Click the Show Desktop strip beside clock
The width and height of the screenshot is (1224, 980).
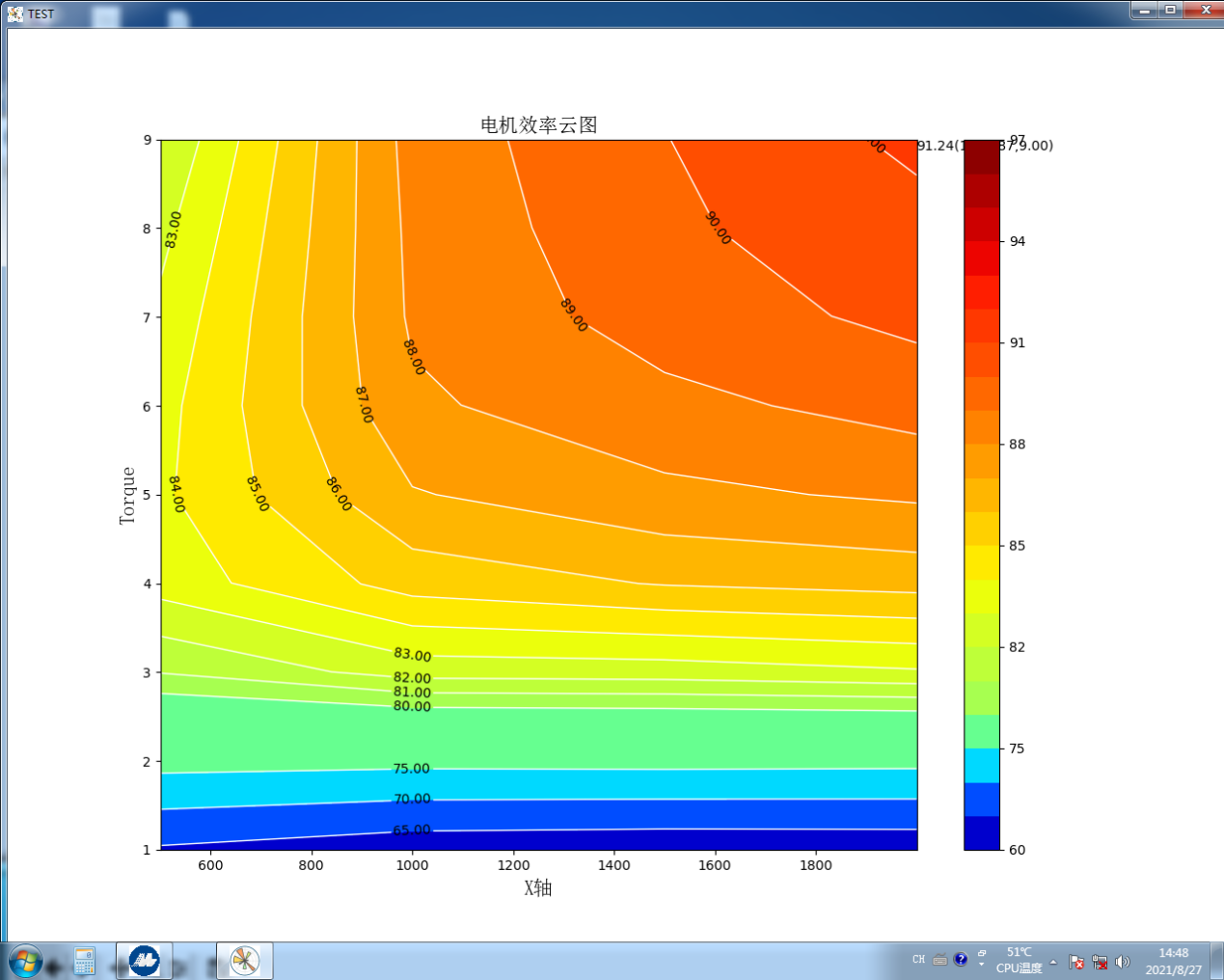click(1217, 962)
